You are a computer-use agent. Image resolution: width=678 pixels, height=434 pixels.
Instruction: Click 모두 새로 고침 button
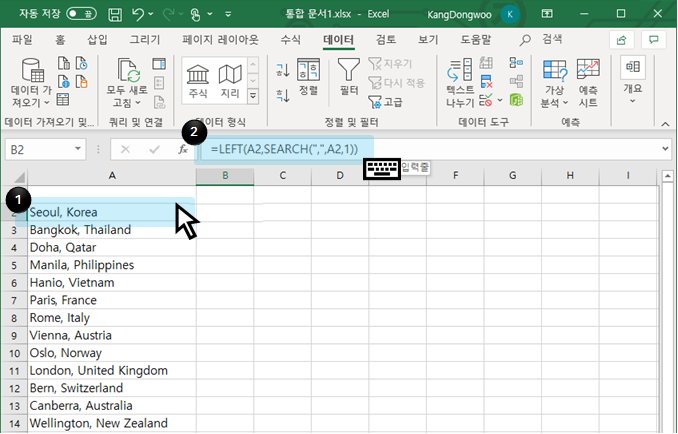[x=127, y=82]
